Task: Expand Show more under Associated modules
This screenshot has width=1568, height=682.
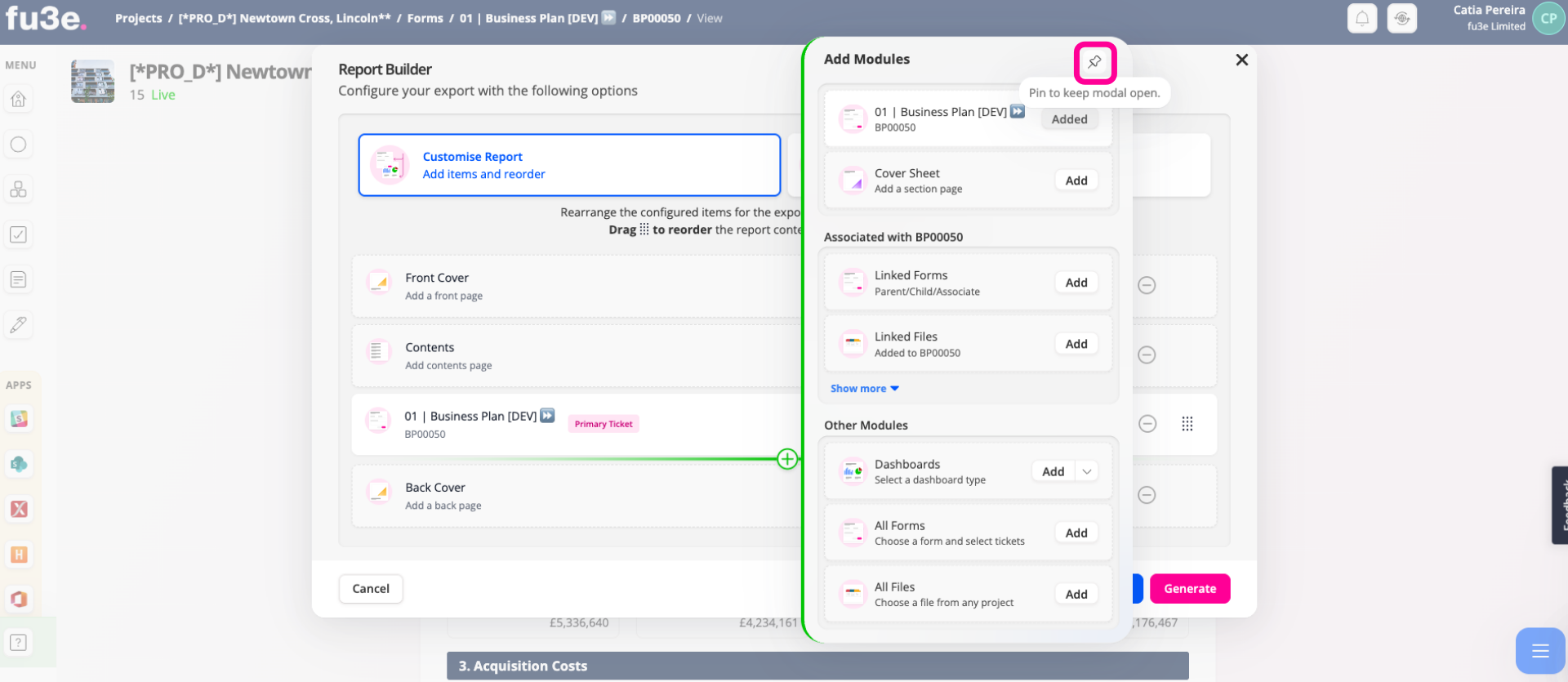Action: click(865, 389)
